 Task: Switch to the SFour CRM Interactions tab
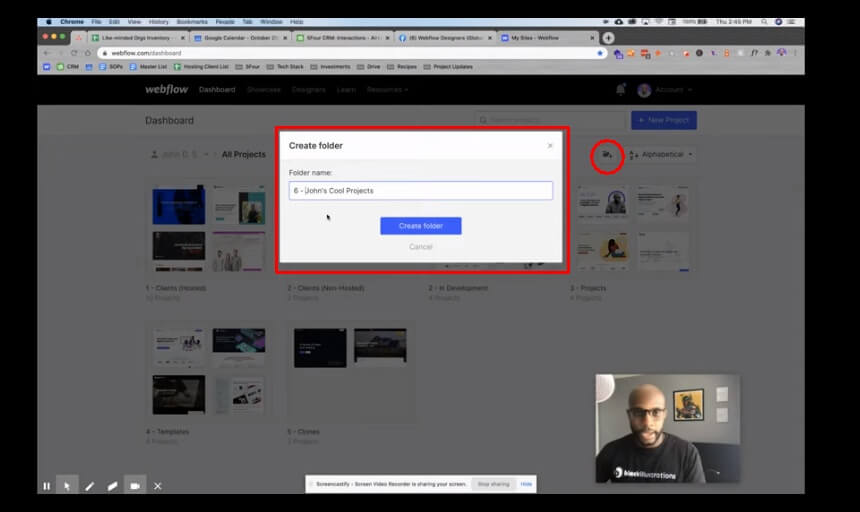click(343, 38)
